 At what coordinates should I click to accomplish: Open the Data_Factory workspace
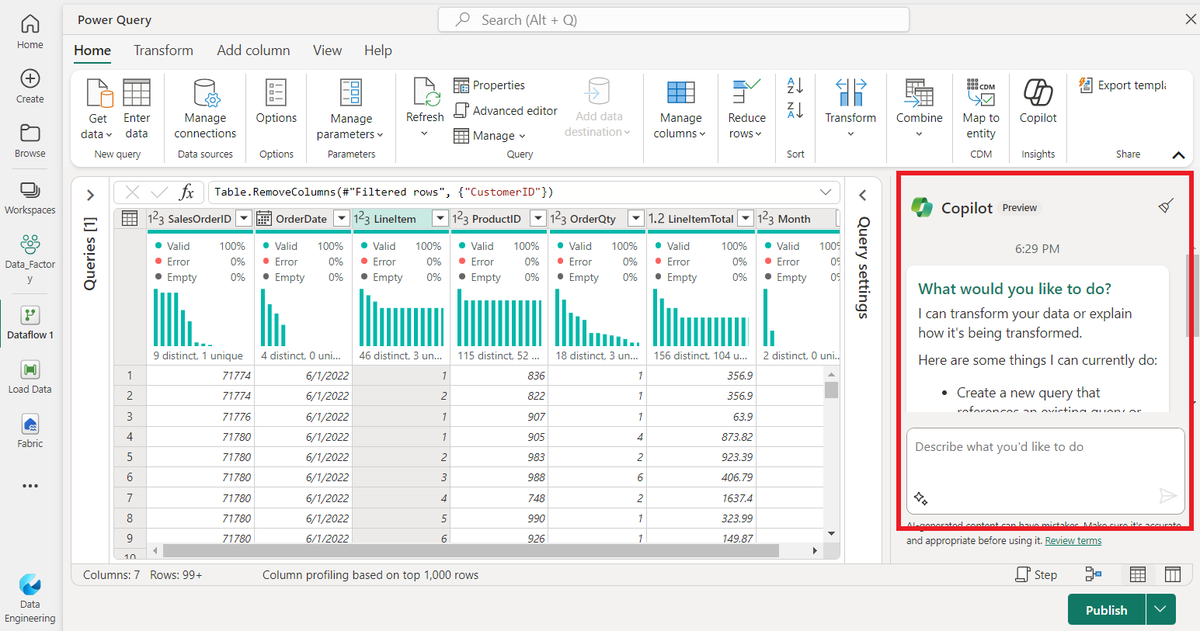click(x=30, y=259)
